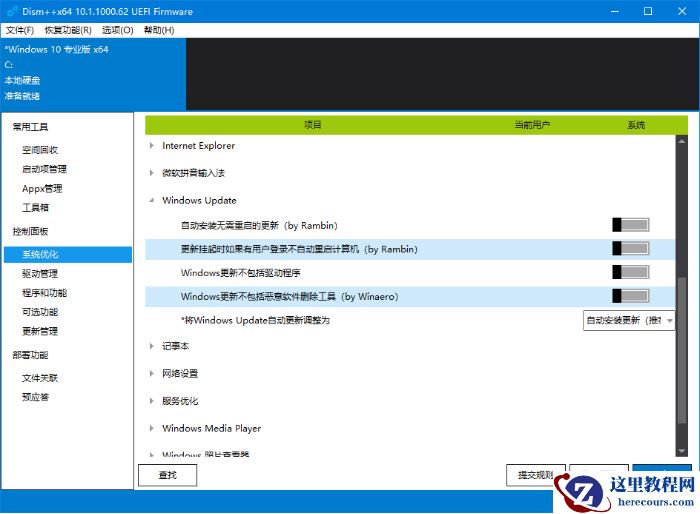Open 可选功能 in the sidebar
Screen dimensions: 700x514
[40, 312]
